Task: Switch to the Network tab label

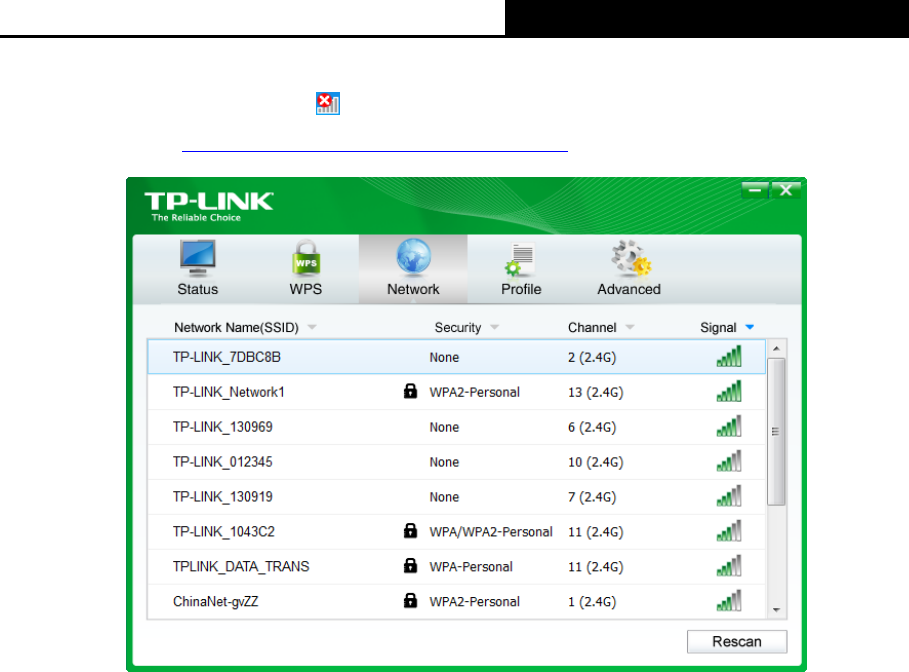Action: (413, 289)
